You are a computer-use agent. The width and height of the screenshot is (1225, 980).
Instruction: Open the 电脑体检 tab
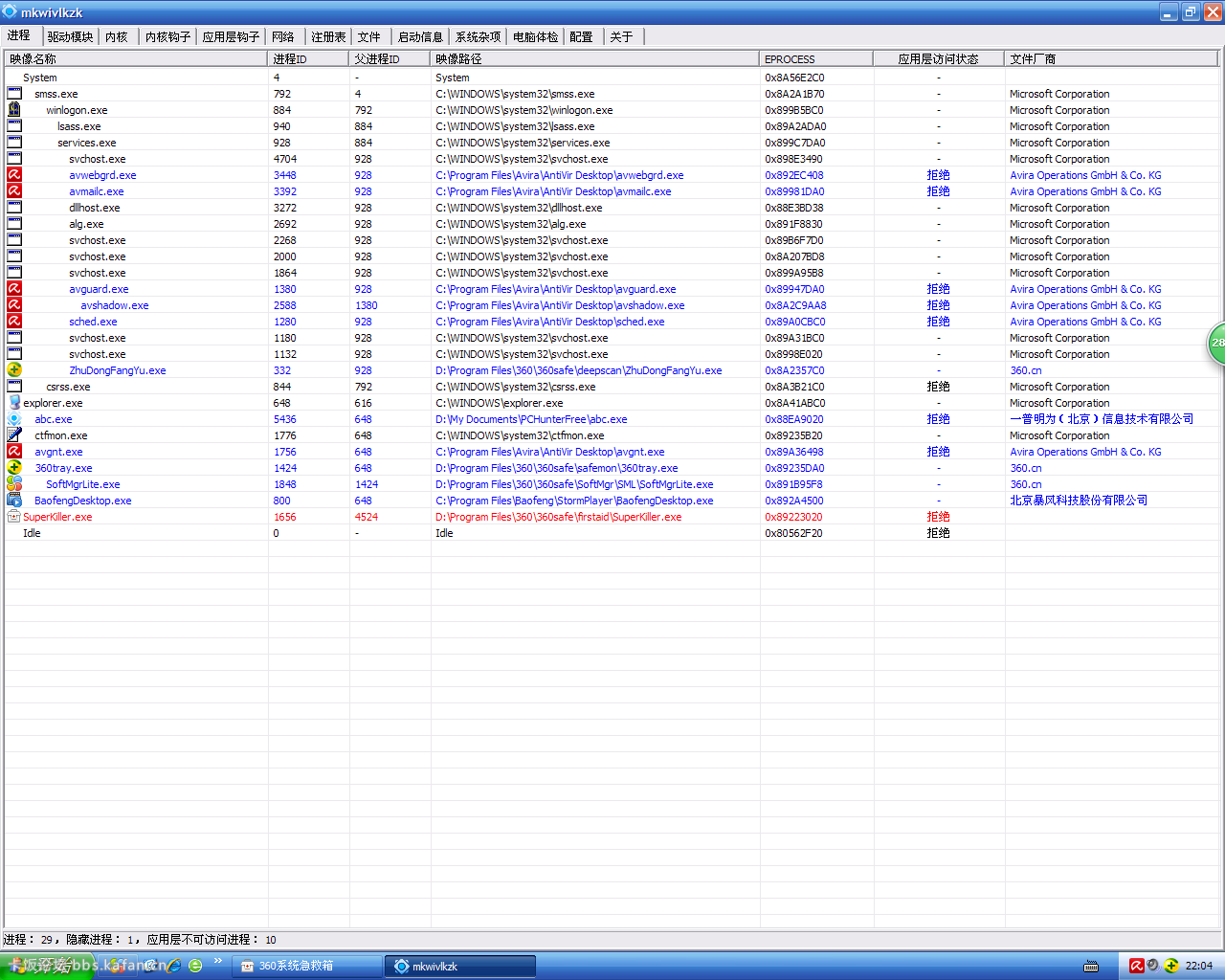point(536,36)
